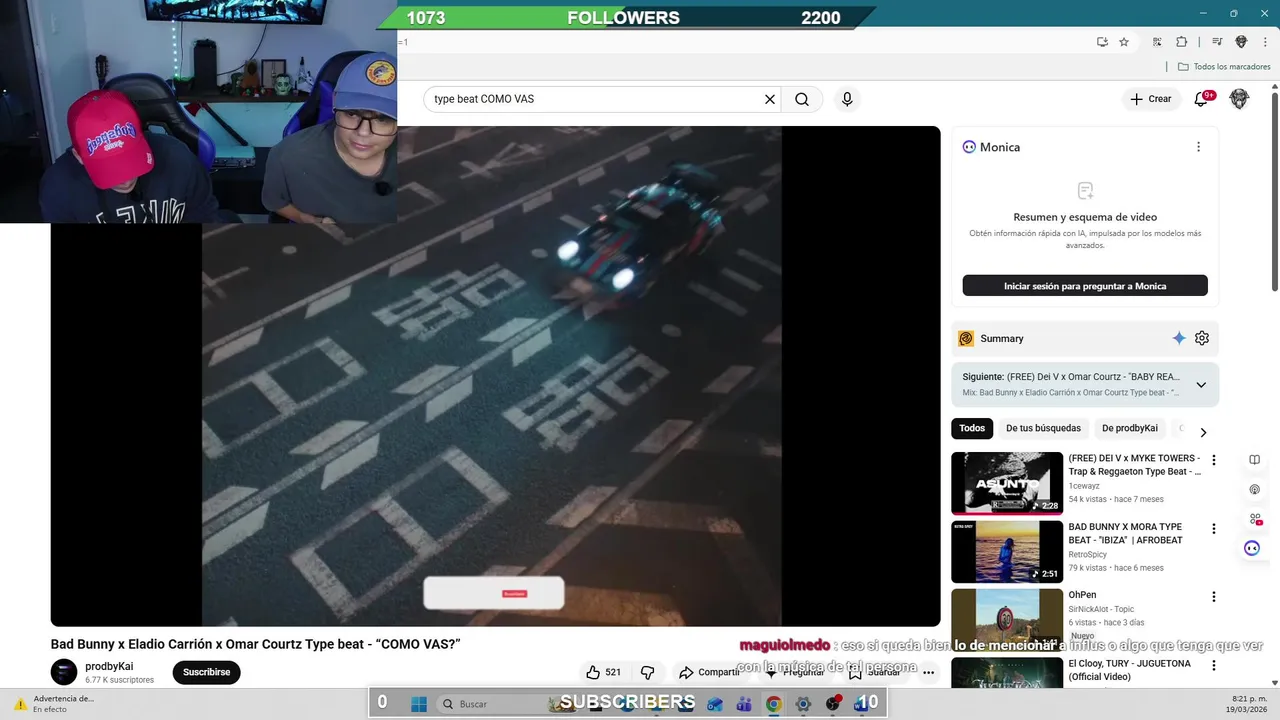Click the Summary panel heading
The width and height of the screenshot is (1280, 720).
(1001, 338)
